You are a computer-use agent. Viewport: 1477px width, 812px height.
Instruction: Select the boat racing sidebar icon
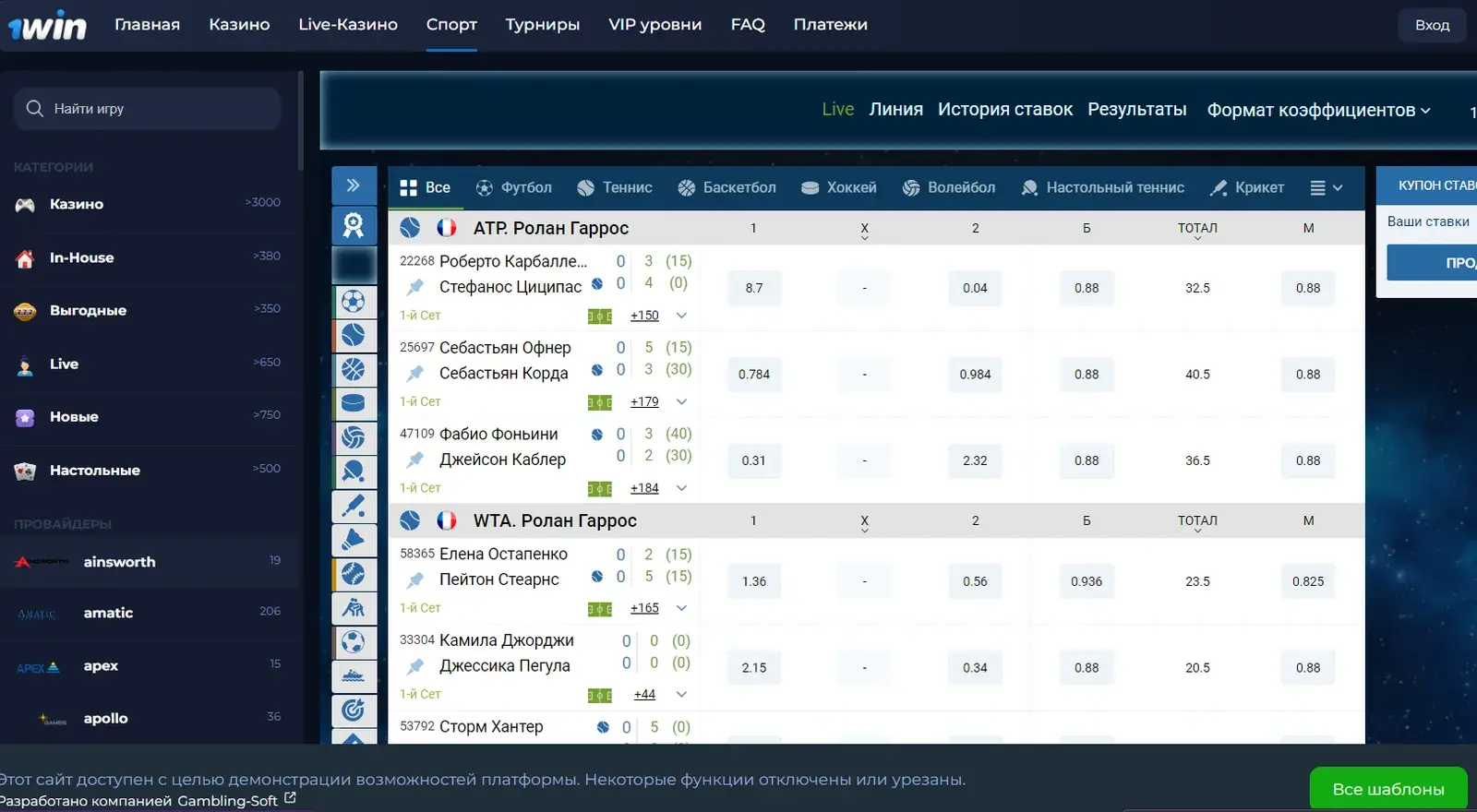pyautogui.click(x=354, y=676)
